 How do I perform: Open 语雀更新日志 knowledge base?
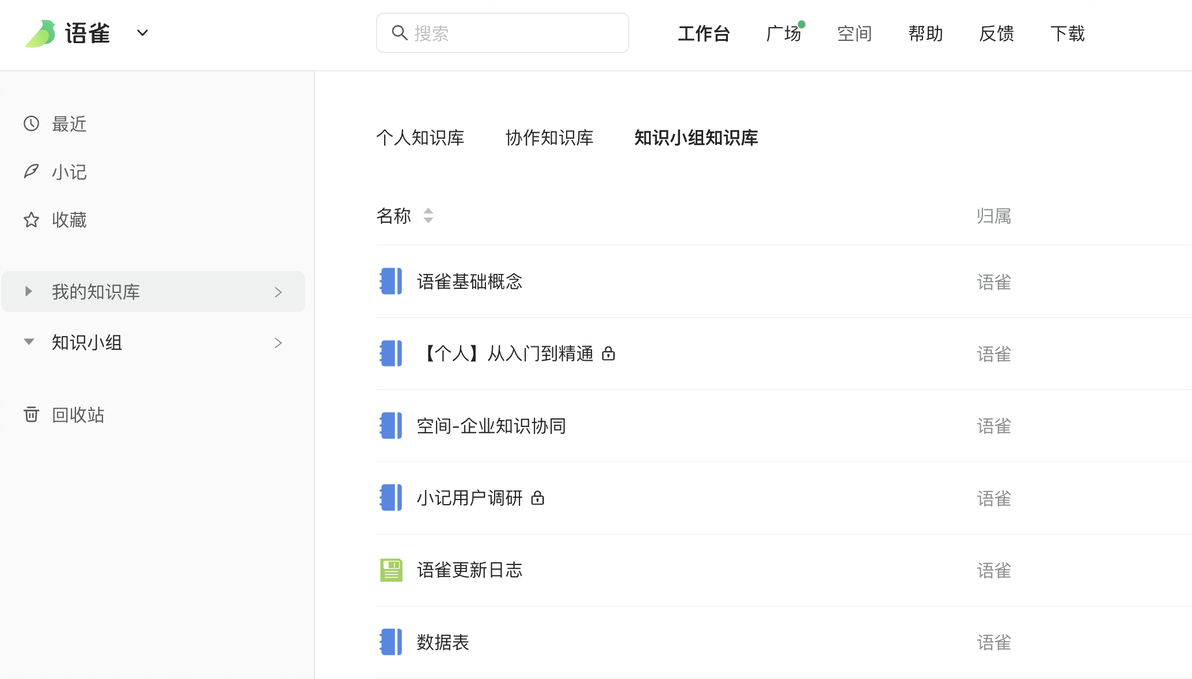pyautogui.click(x=469, y=570)
